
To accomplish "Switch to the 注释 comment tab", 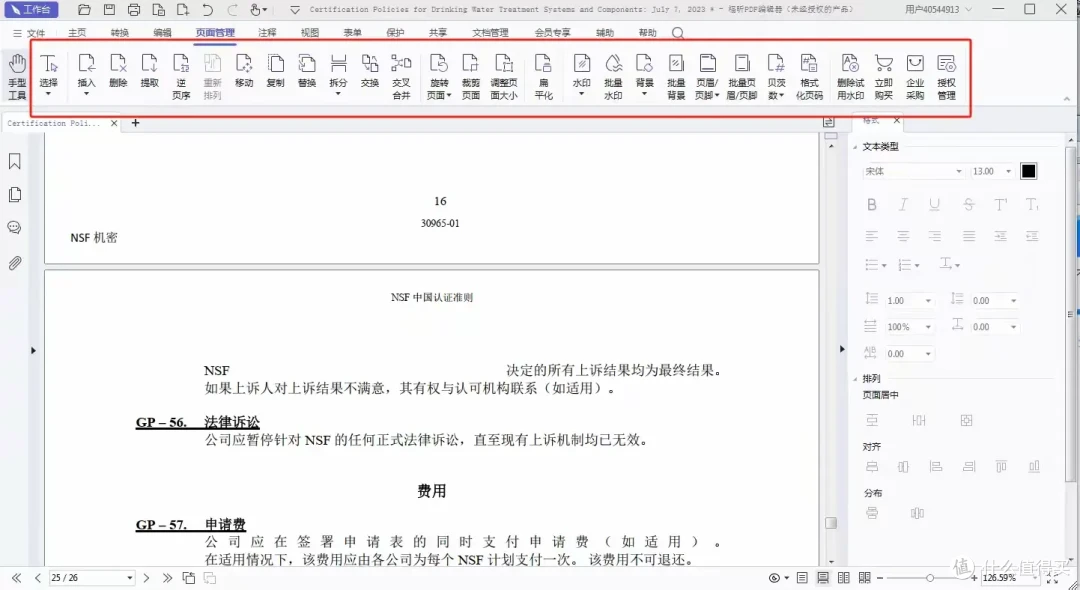I will 267,33.
